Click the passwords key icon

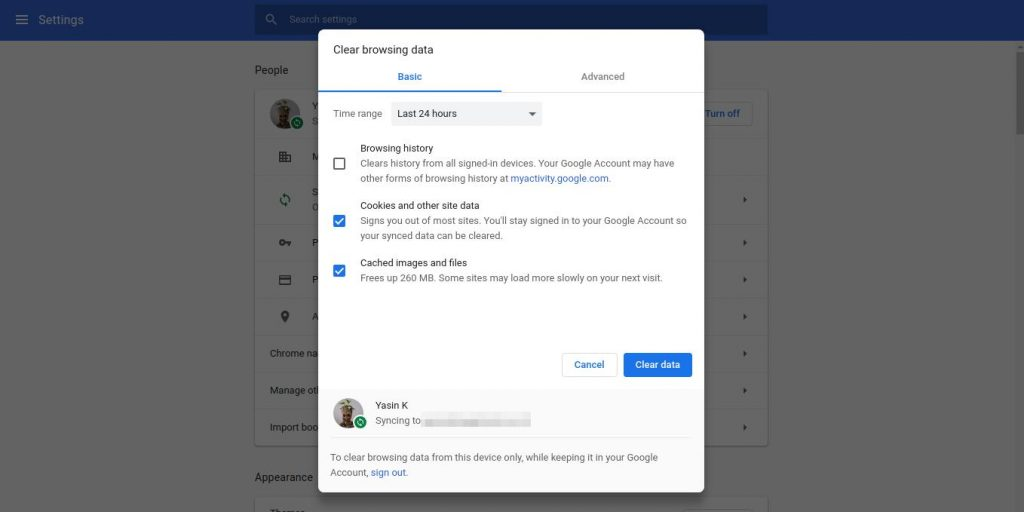(x=285, y=242)
